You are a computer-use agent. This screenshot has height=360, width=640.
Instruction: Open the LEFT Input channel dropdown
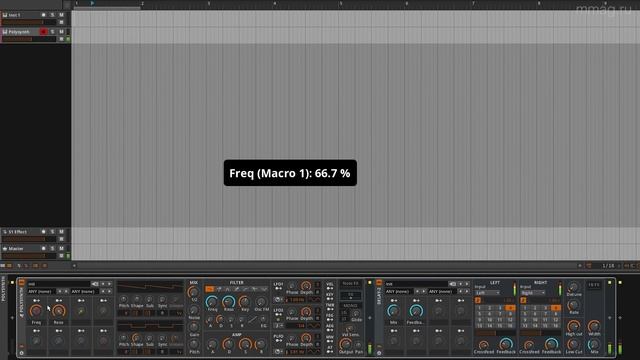click(x=487, y=293)
